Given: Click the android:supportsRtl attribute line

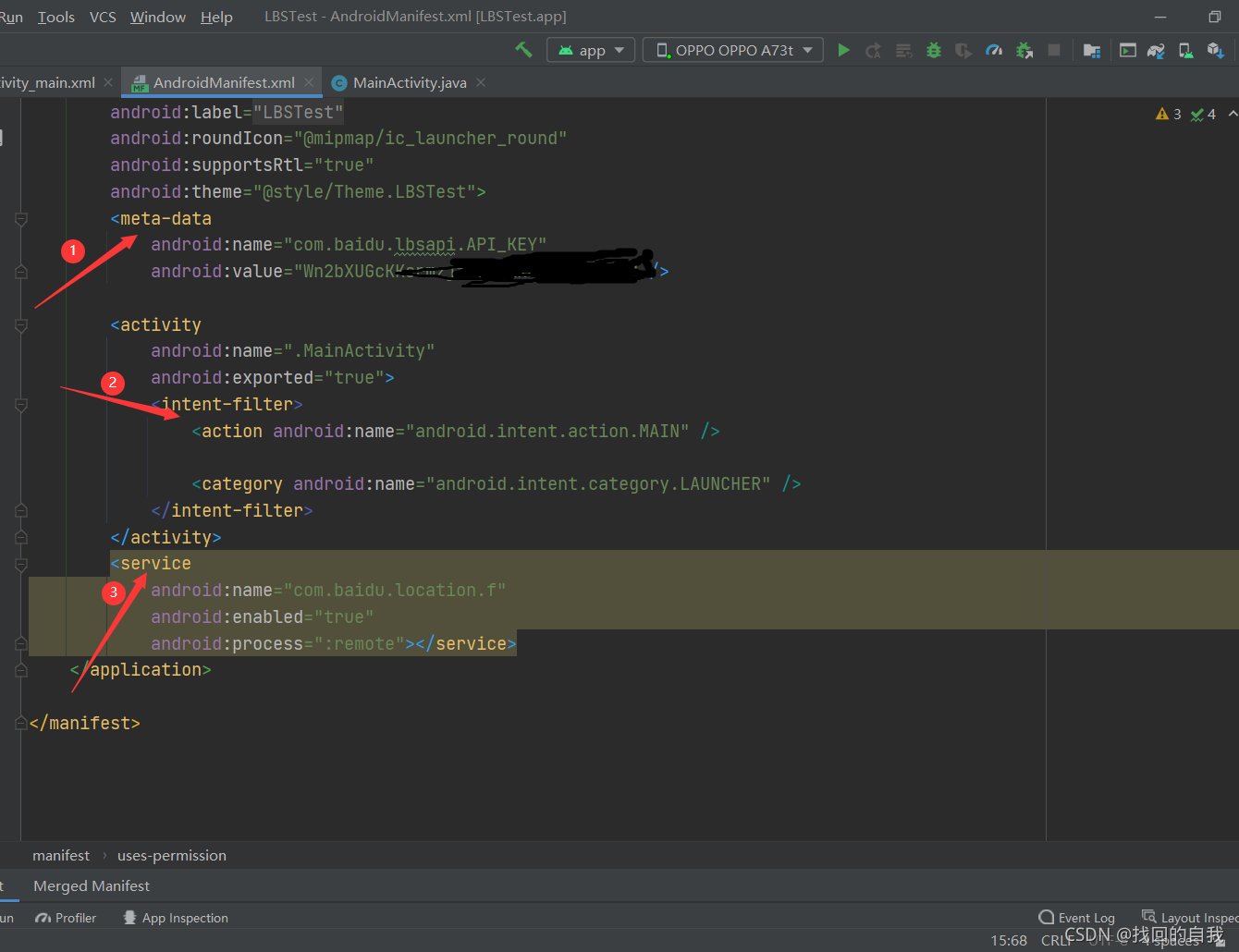Looking at the screenshot, I should click(242, 165).
